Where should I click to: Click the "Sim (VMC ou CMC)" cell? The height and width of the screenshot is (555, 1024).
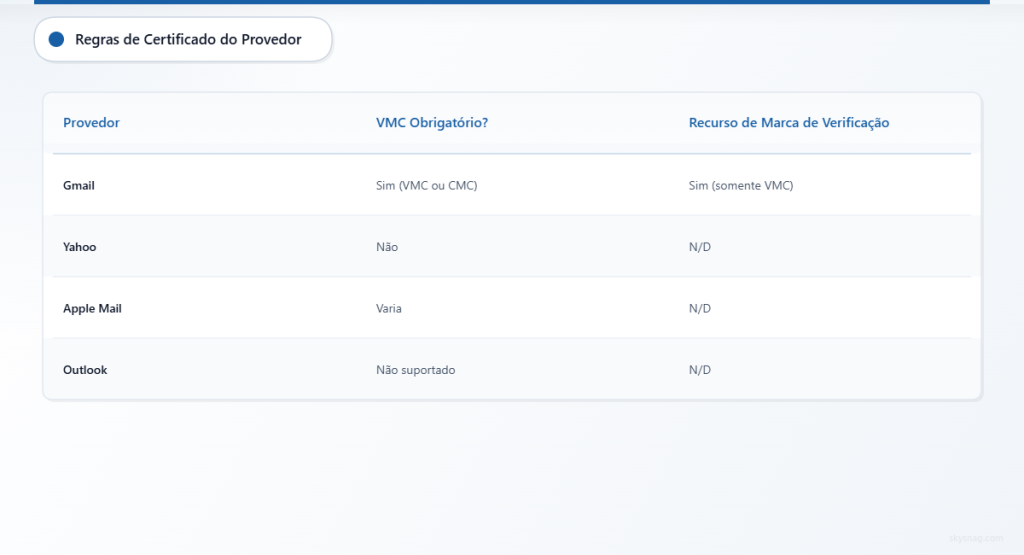pos(426,185)
